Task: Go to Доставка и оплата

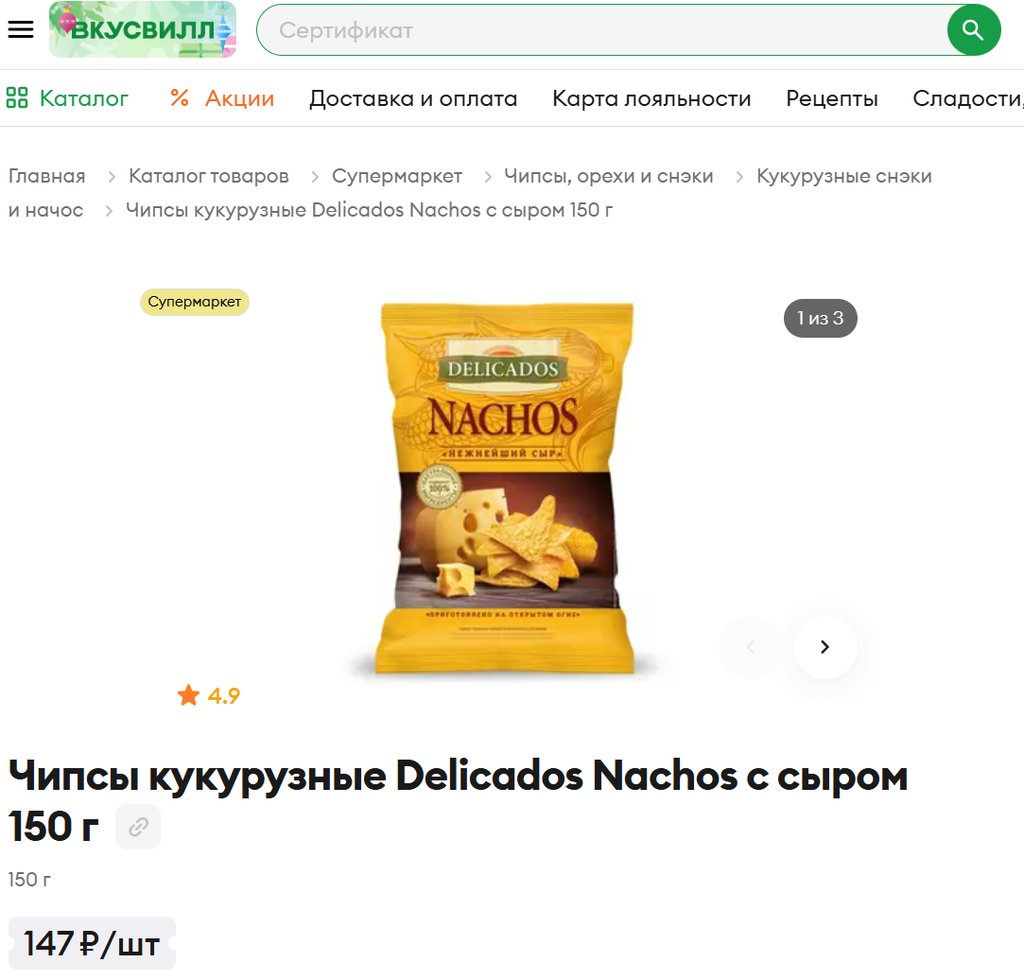Action: (413, 98)
